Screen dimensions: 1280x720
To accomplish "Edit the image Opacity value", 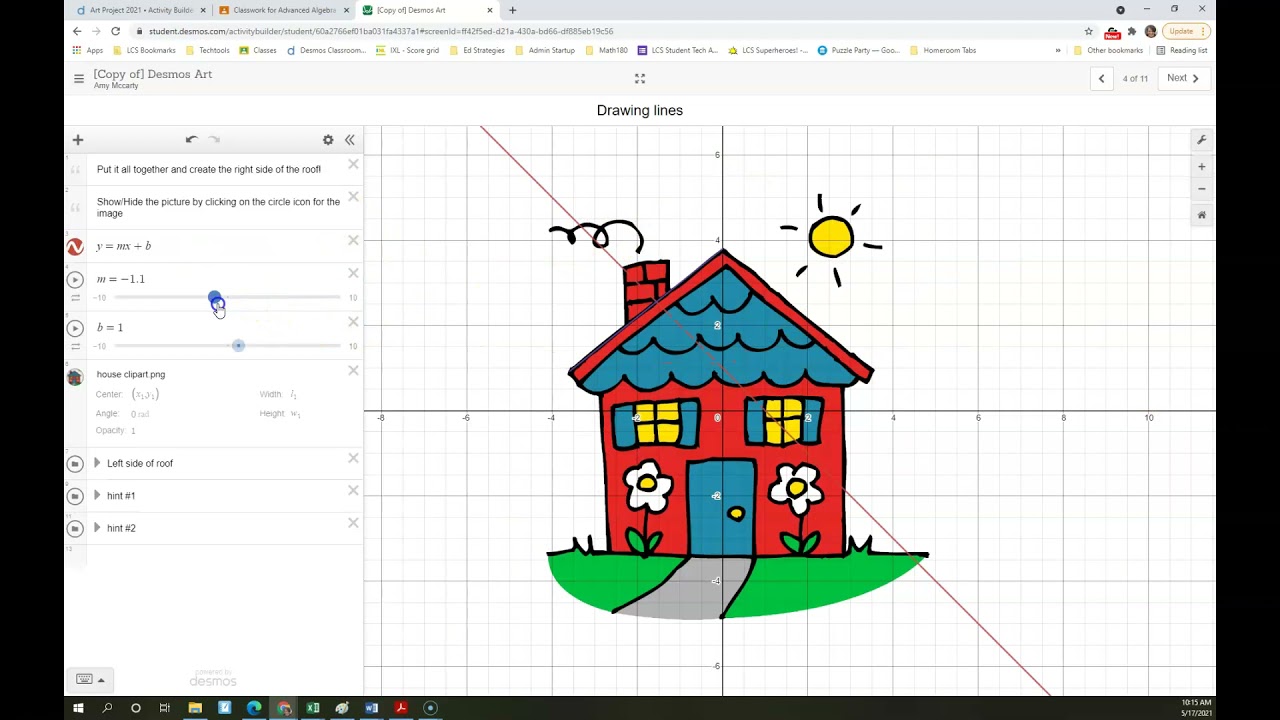I will point(132,431).
